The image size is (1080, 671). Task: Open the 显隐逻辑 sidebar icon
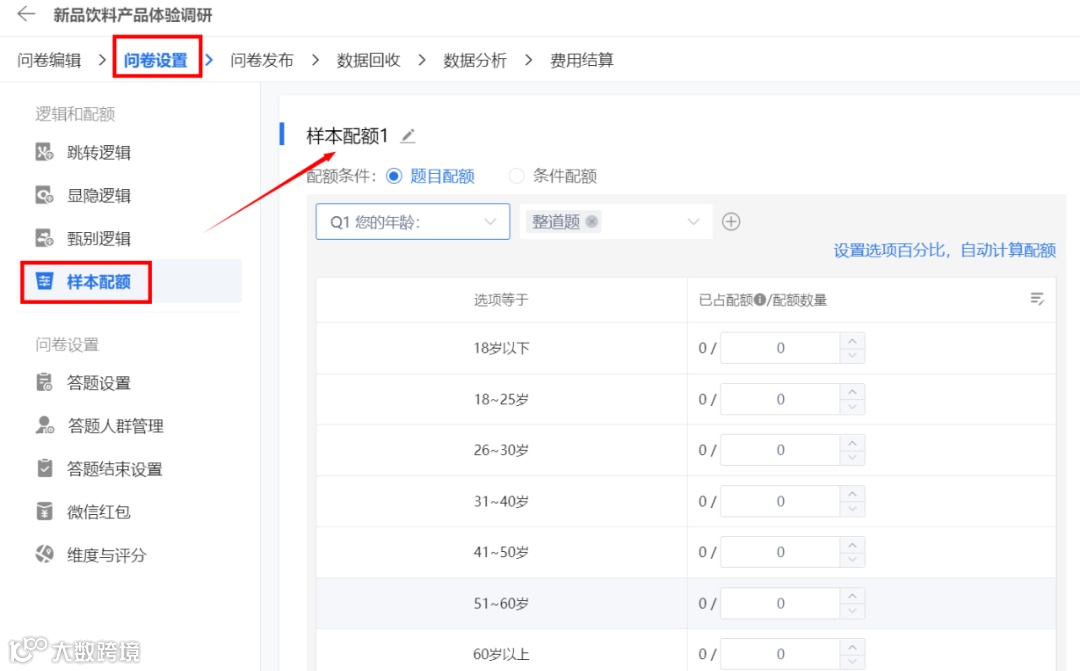[44, 196]
